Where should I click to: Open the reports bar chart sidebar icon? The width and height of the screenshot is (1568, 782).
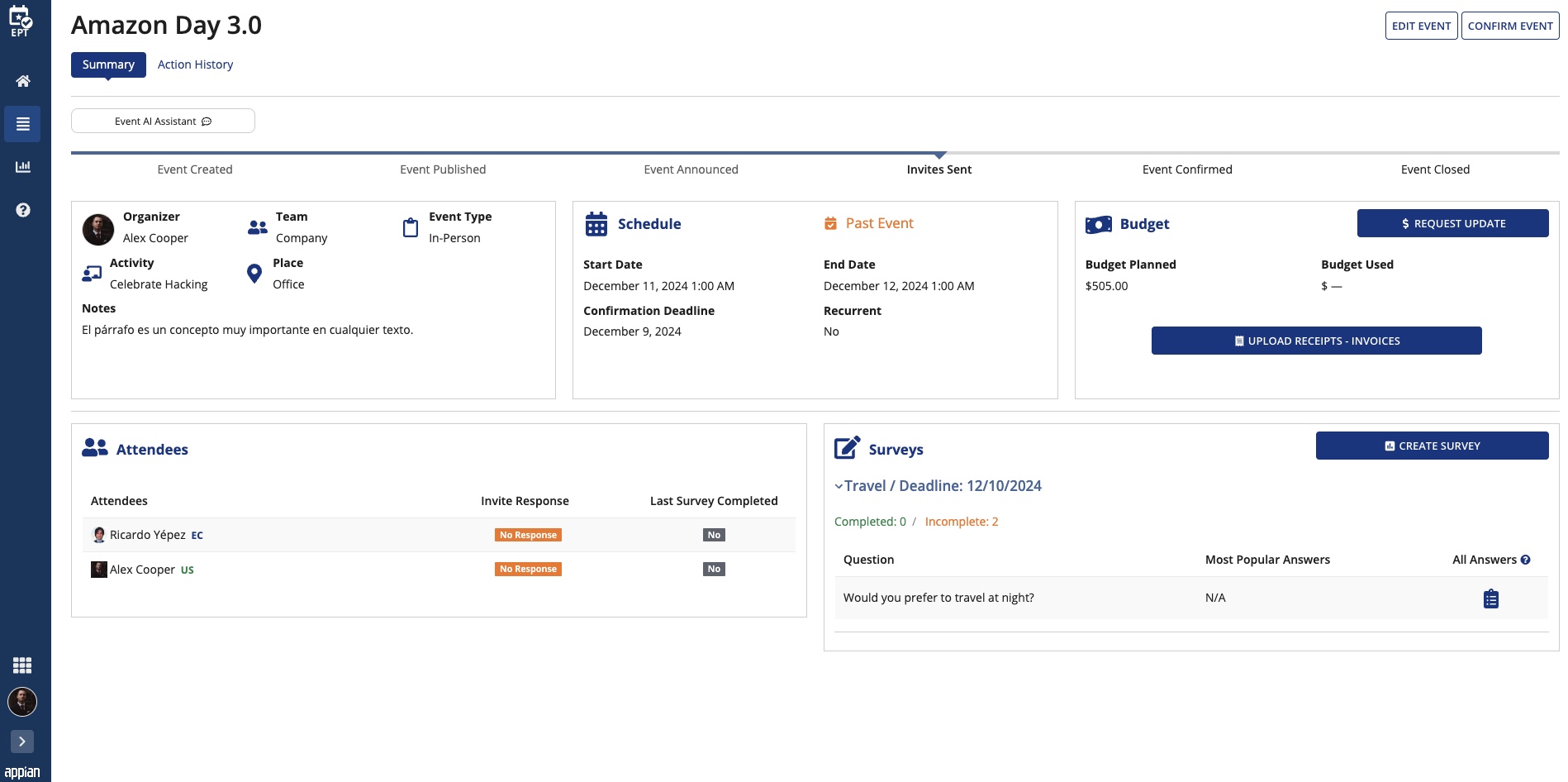coord(23,167)
